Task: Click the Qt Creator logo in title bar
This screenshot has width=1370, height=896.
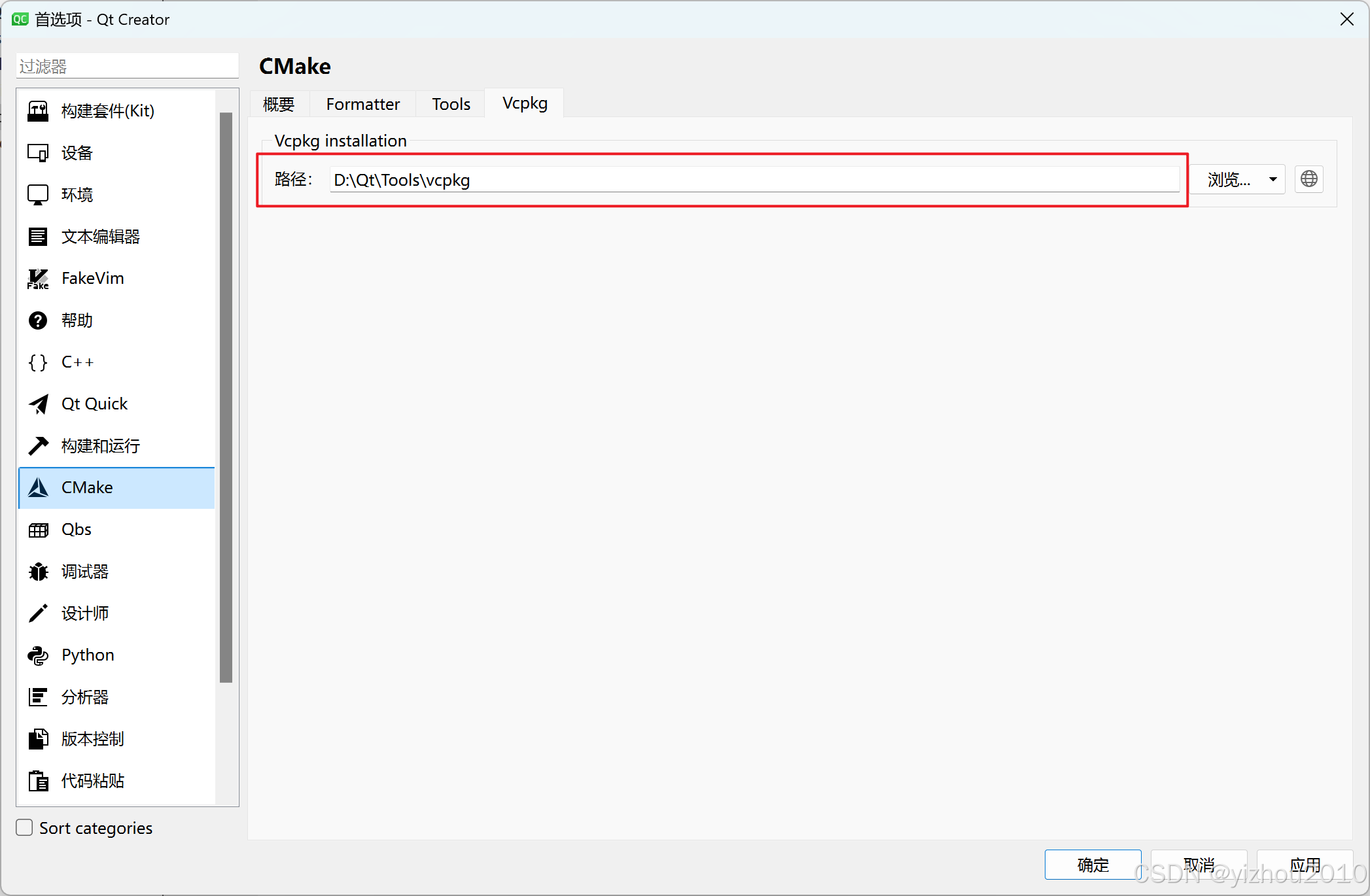Action: pos(20,20)
